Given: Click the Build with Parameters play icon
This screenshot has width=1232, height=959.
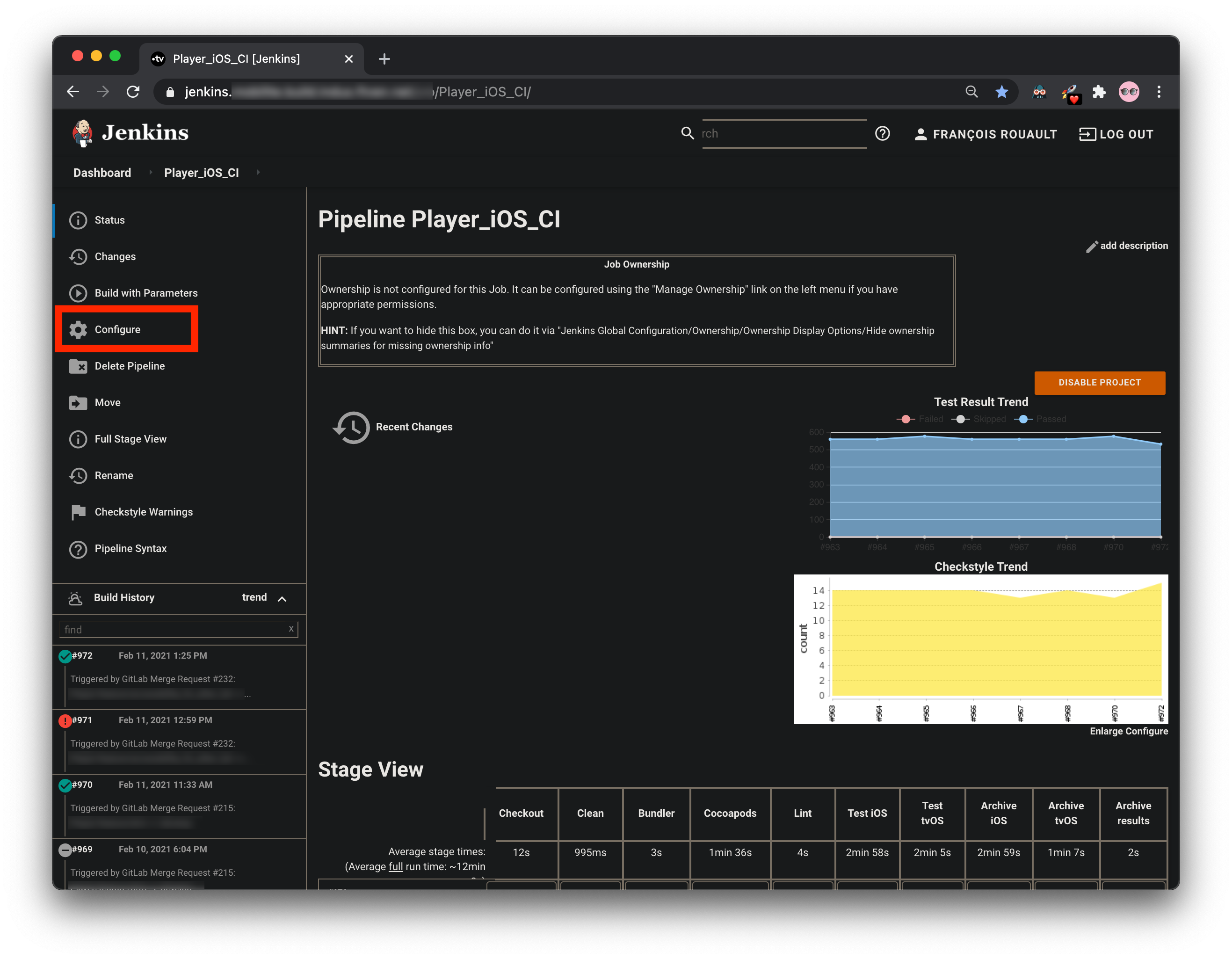Looking at the screenshot, I should tap(78, 293).
